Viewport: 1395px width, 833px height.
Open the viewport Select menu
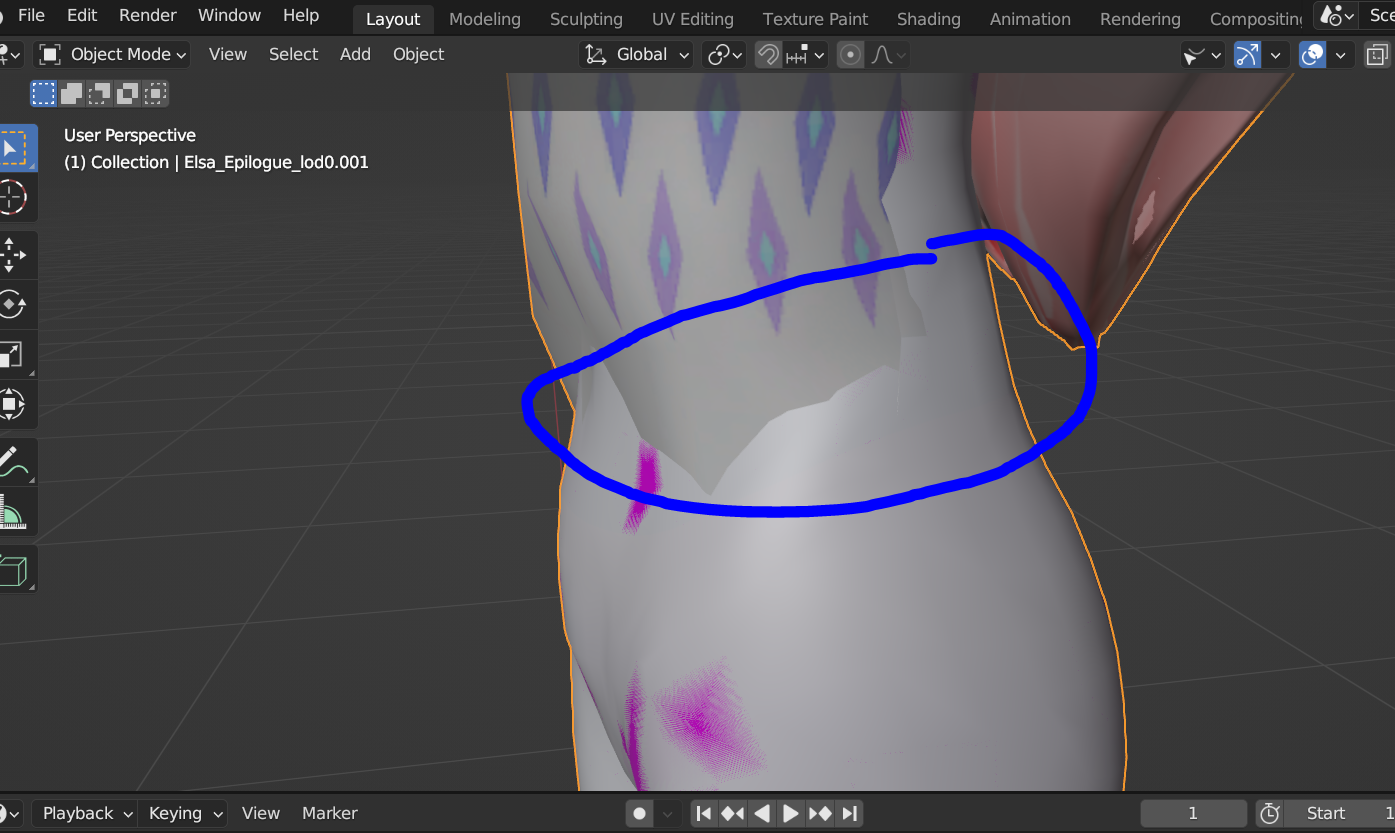(x=293, y=55)
